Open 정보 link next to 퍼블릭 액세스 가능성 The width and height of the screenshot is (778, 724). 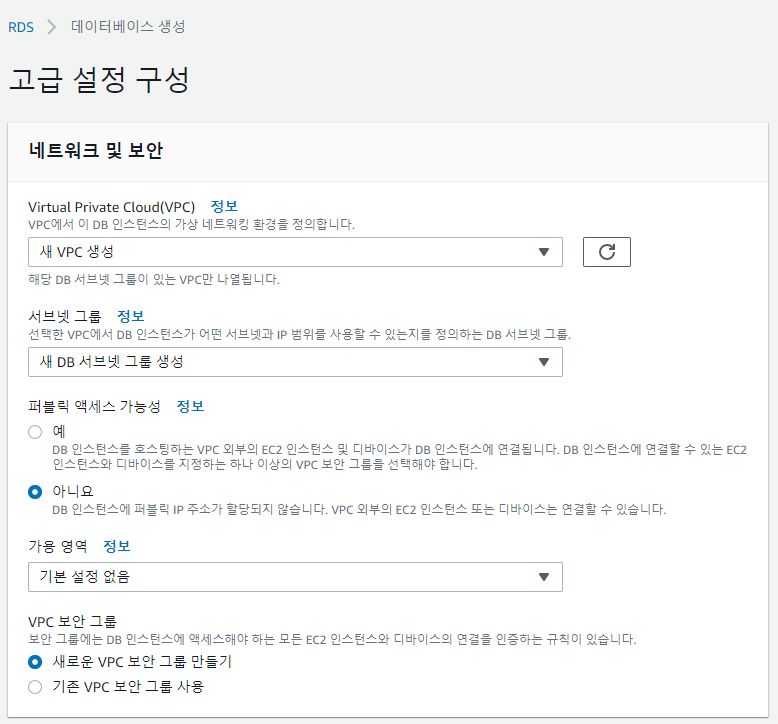click(190, 406)
